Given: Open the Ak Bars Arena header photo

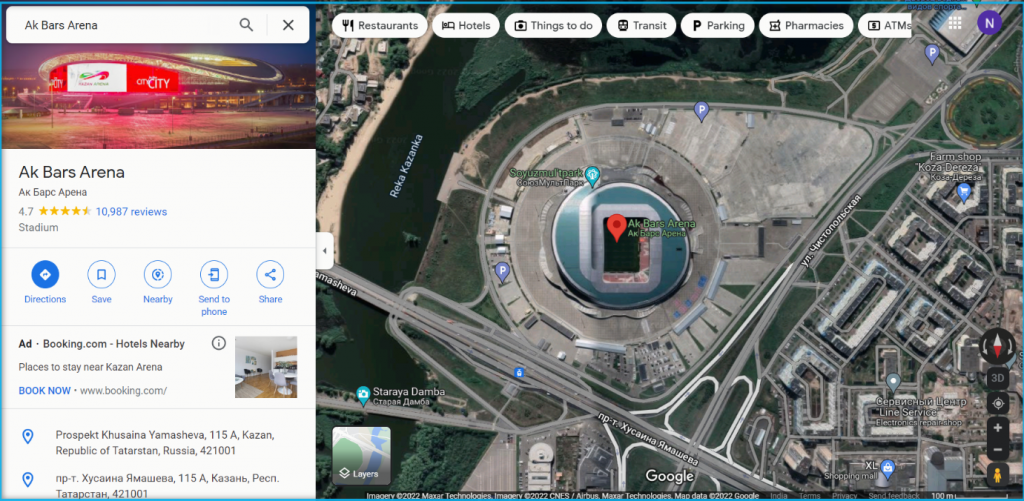Looking at the screenshot, I should click(x=158, y=97).
